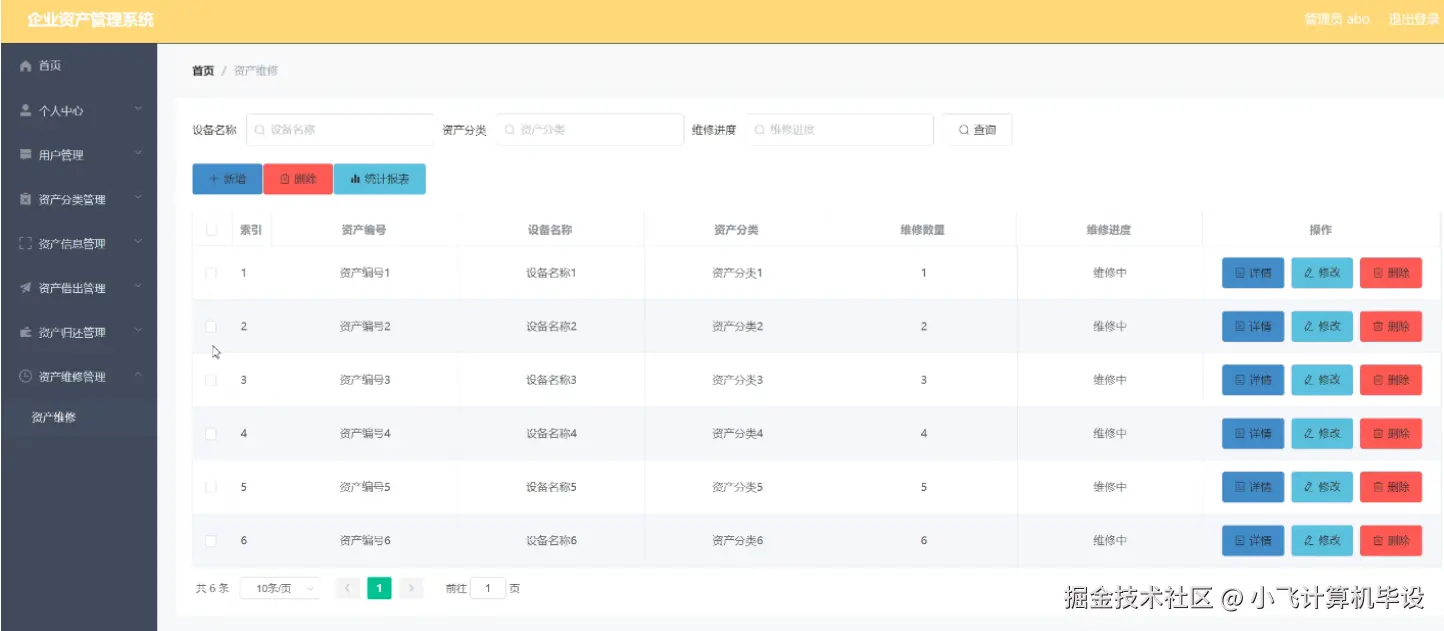Click the chart icon on 统计报表 button
The width and height of the screenshot is (1444, 631).
pyautogui.click(x=355, y=179)
